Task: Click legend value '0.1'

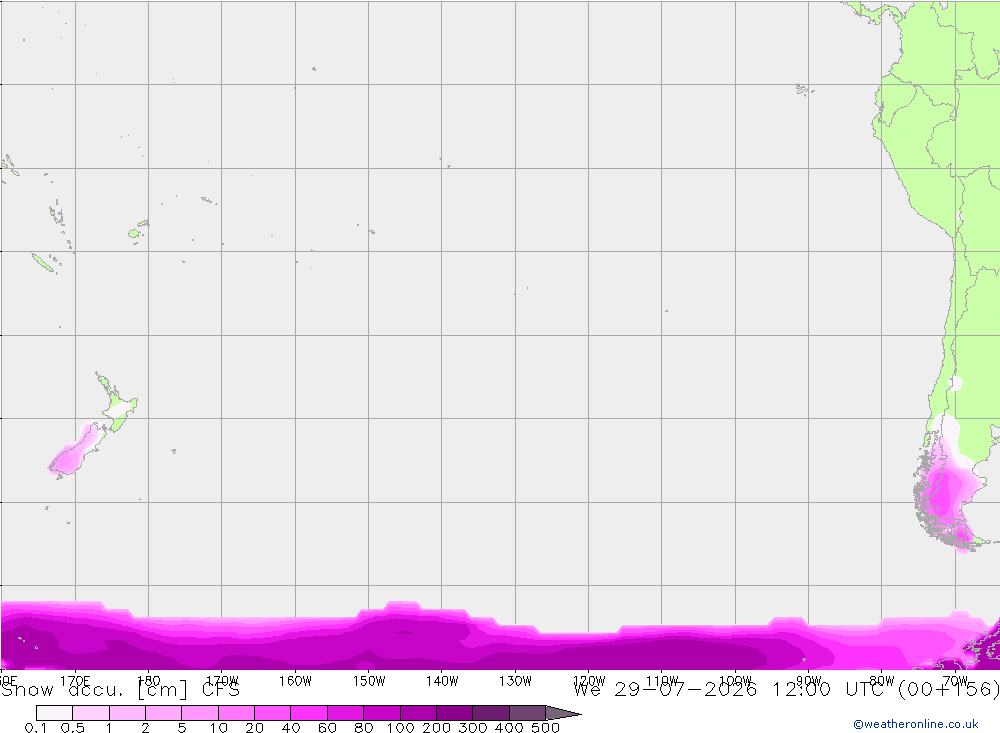Action: point(35,728)
